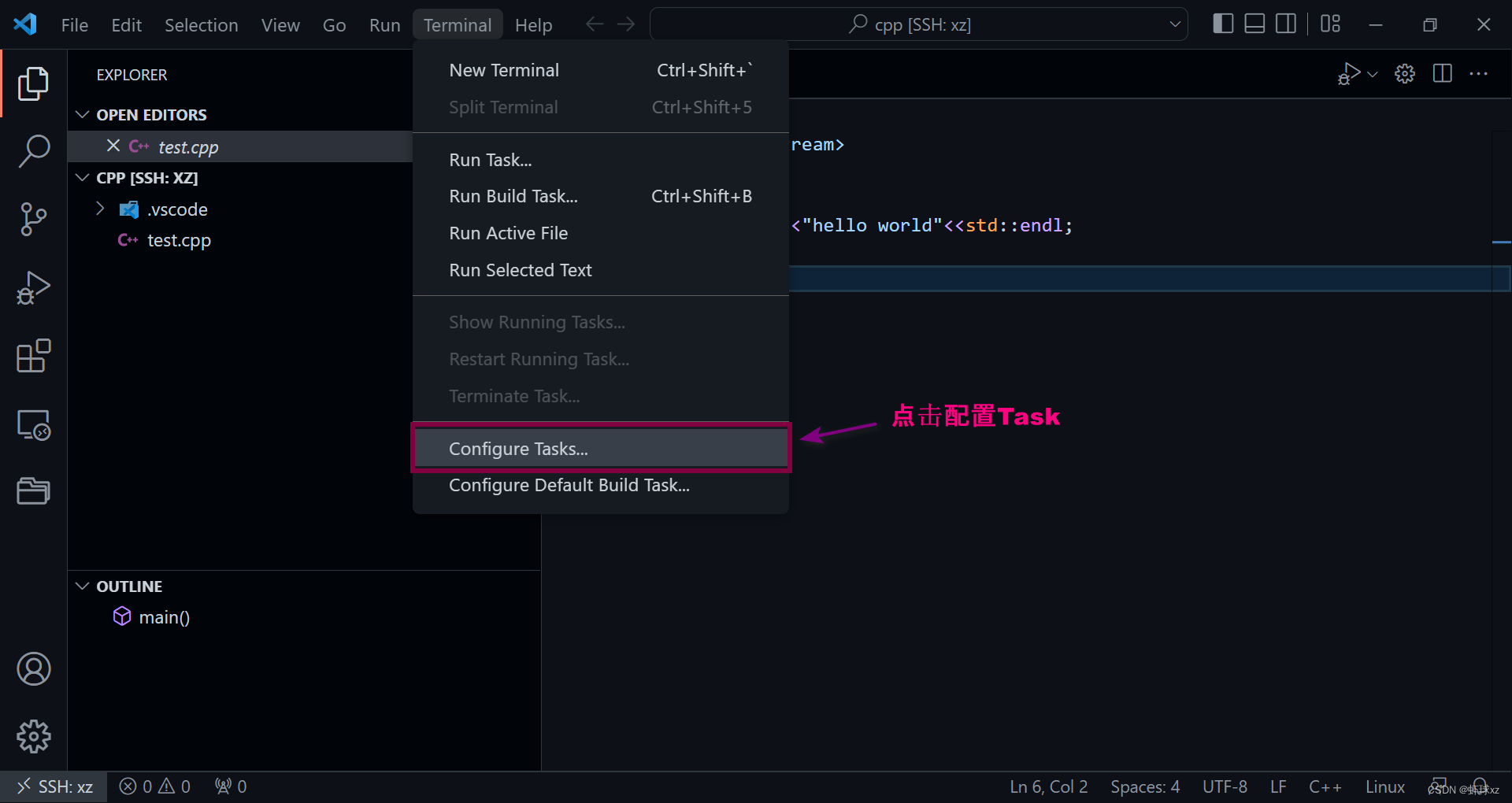Select language mode C++ in status bar
The image size is (1512, 803).
(1325, 786)
